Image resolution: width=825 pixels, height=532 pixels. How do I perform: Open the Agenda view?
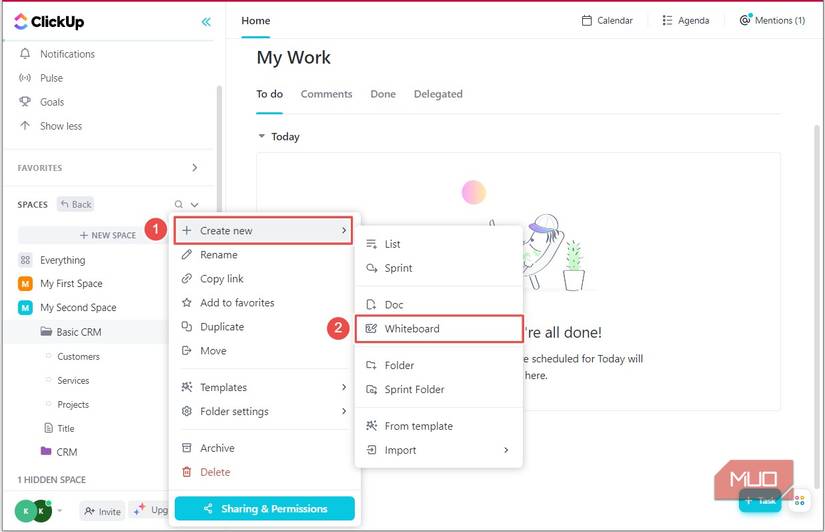pyautogui.click(x=686, y=21)
